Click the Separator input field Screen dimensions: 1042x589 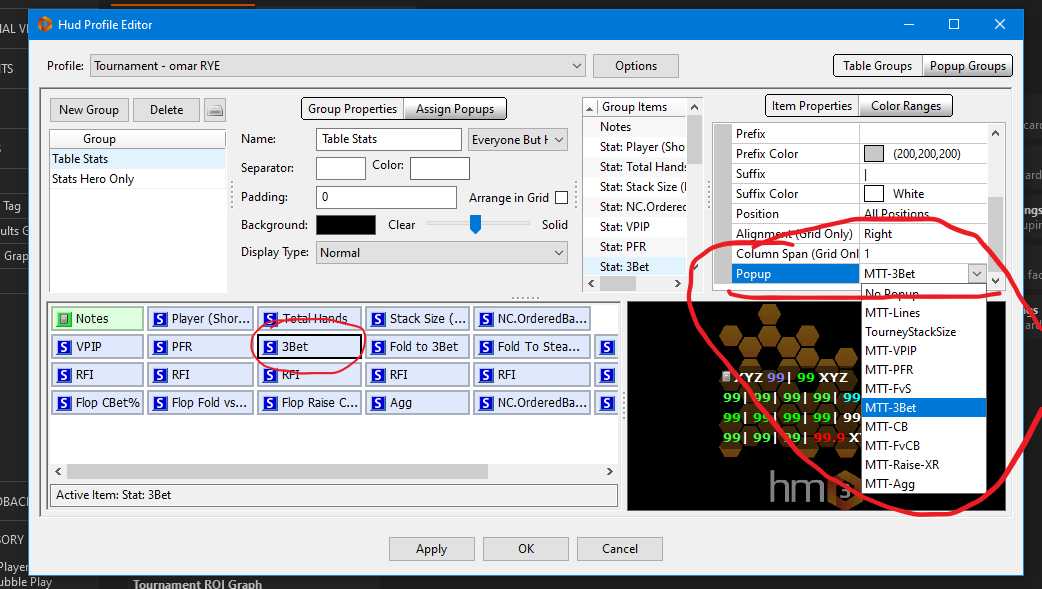(341, 168)
